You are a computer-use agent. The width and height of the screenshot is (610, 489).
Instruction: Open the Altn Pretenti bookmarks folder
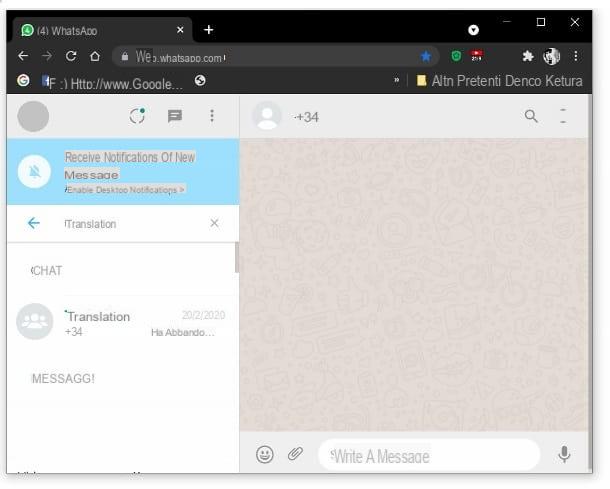500,81
